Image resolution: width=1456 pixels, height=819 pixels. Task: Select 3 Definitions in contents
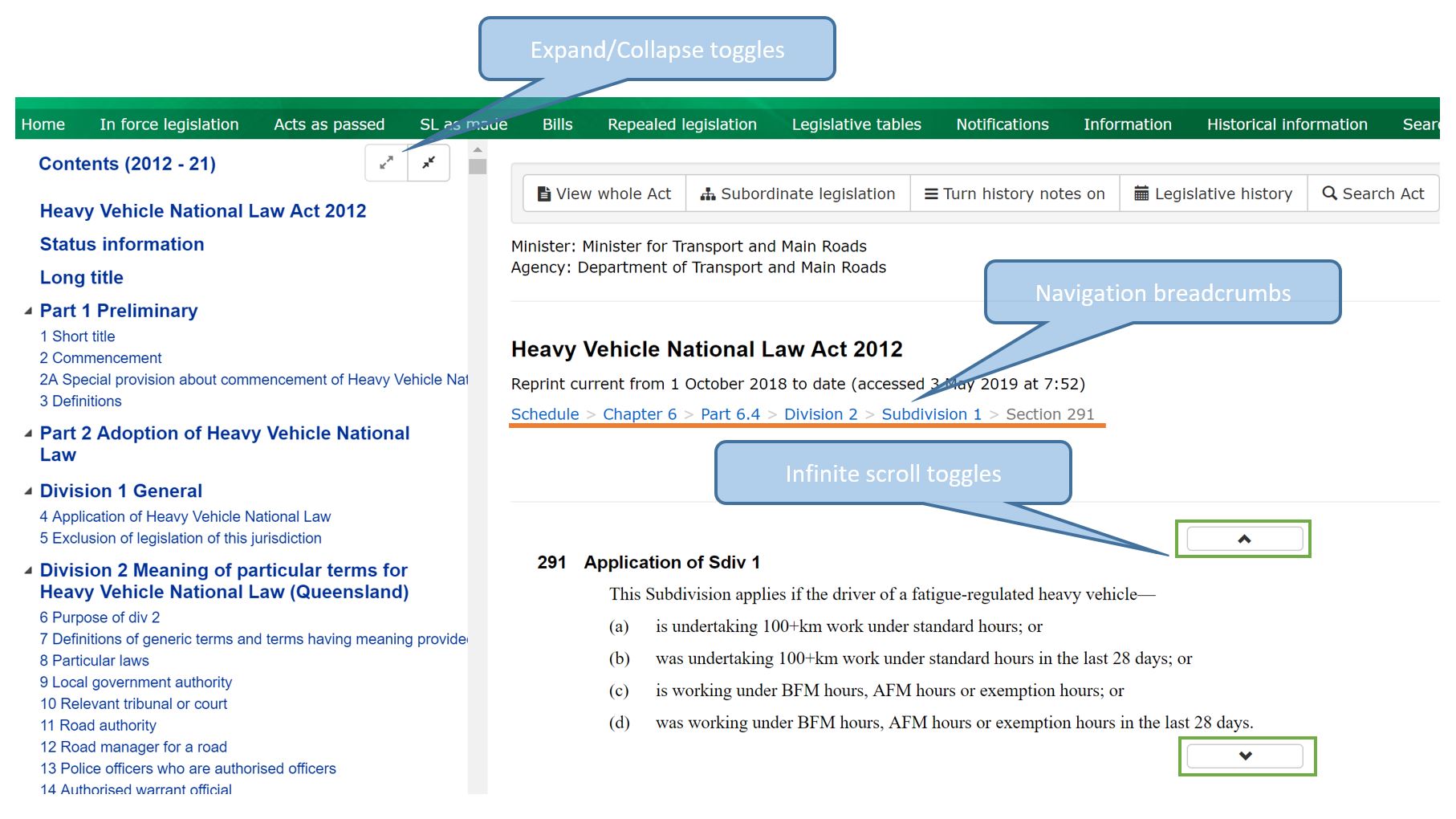(81, 401)
